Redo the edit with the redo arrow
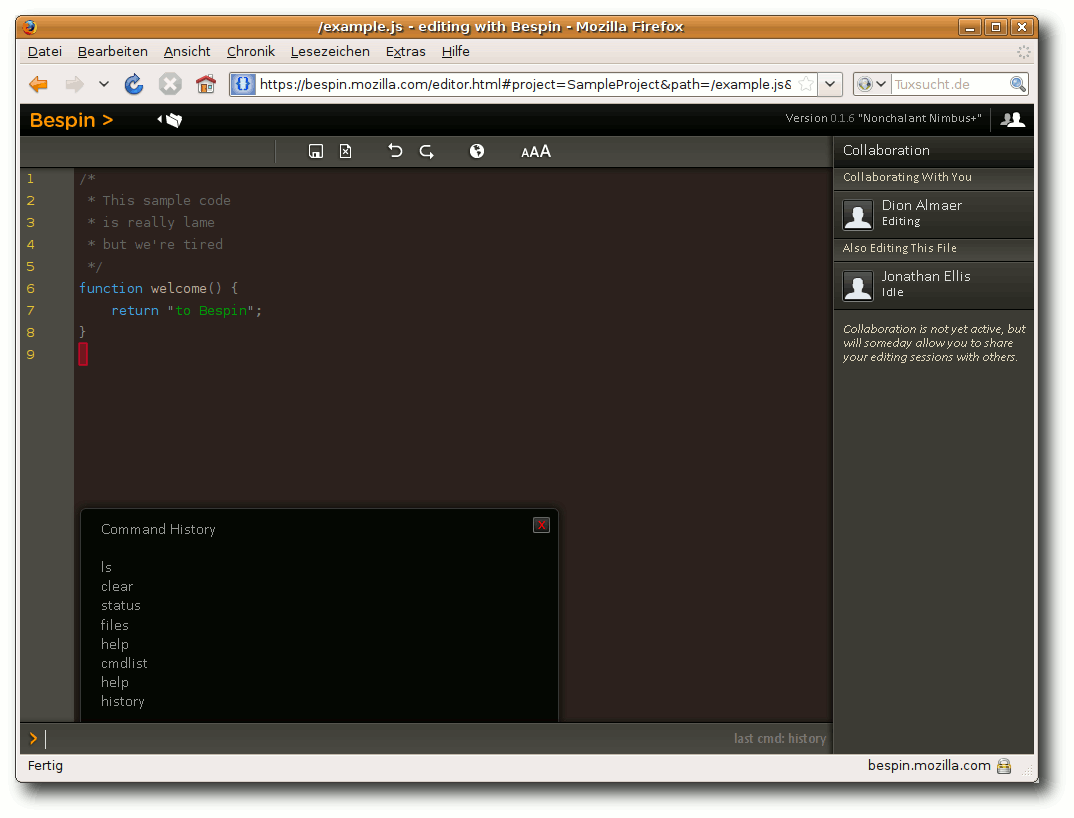The image size is (1074, 818). tap(426, 151)
